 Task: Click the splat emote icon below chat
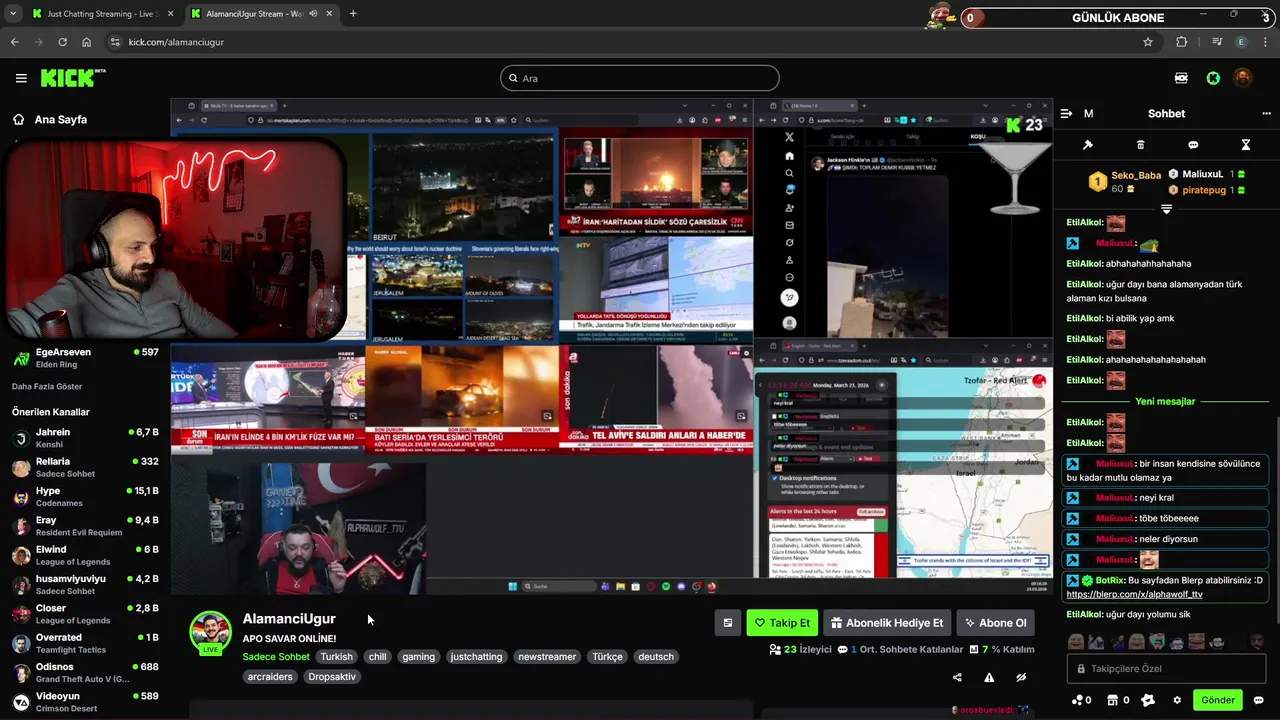pyautogui.click(x=1148, y=700)
